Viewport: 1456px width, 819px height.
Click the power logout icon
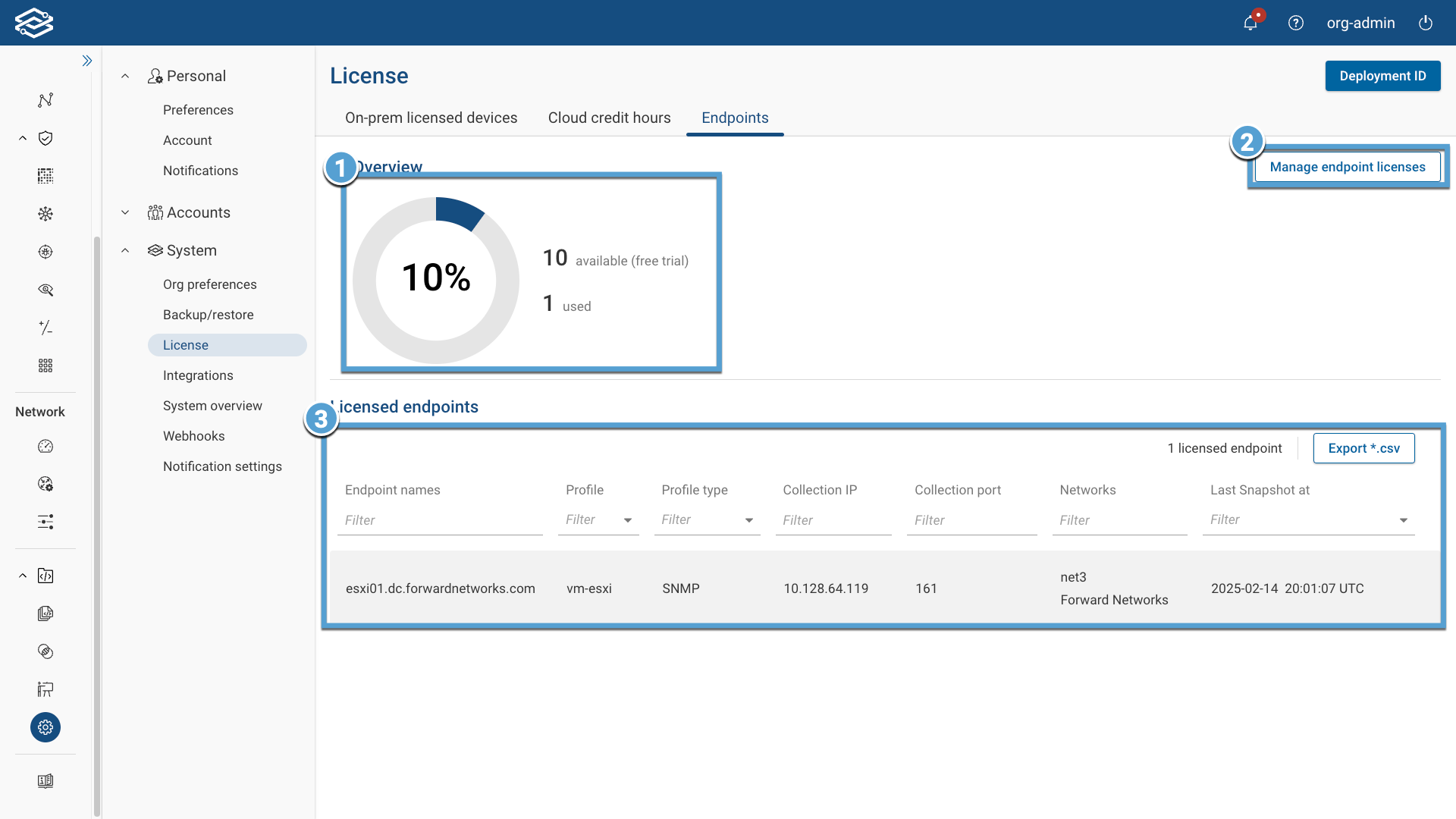(x=1426, y=23)
